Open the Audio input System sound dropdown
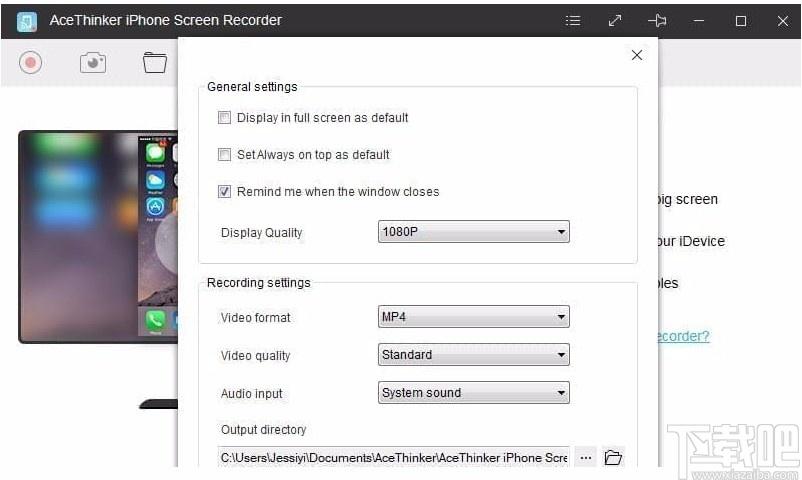The image size is (802, 480). [x=474, y=392]
